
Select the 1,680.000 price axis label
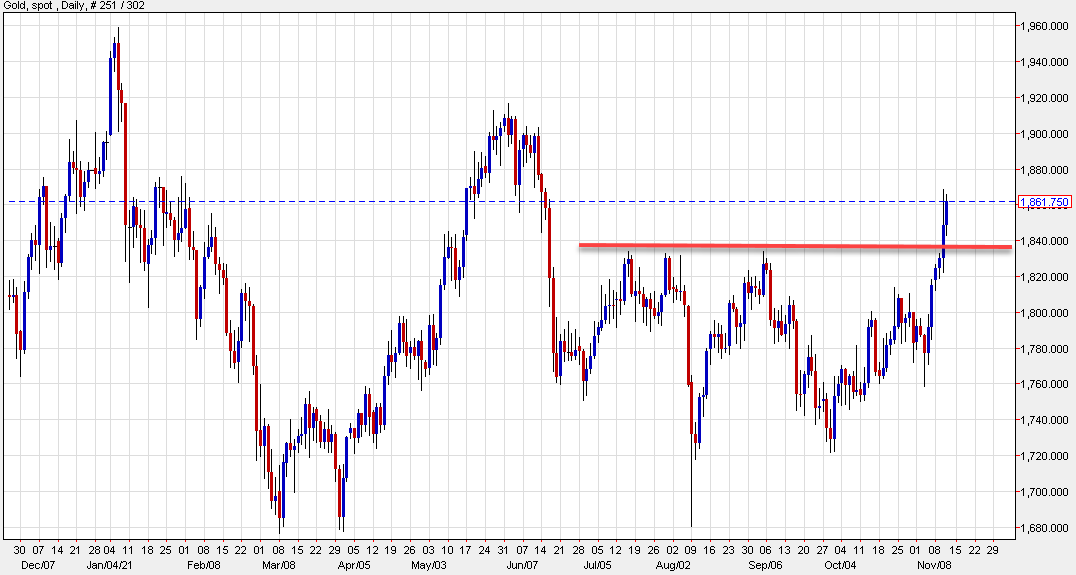(1044, 528)
